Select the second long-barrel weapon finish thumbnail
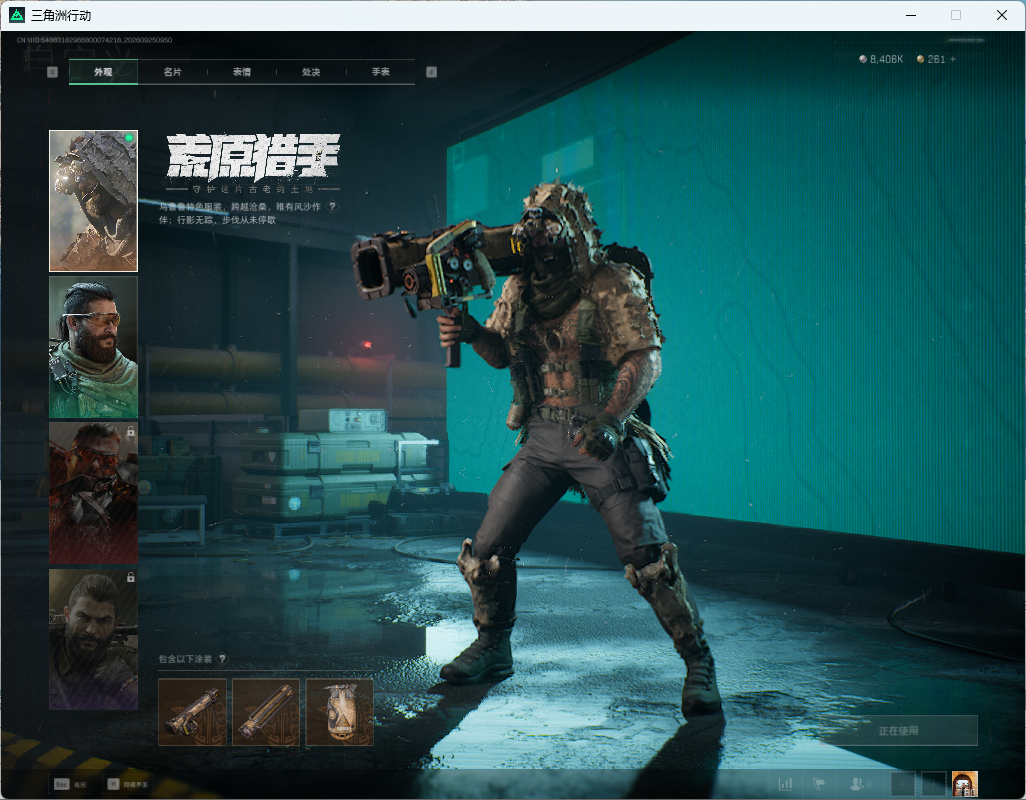This screenshot has height=800, width=1026. (266, 712)
